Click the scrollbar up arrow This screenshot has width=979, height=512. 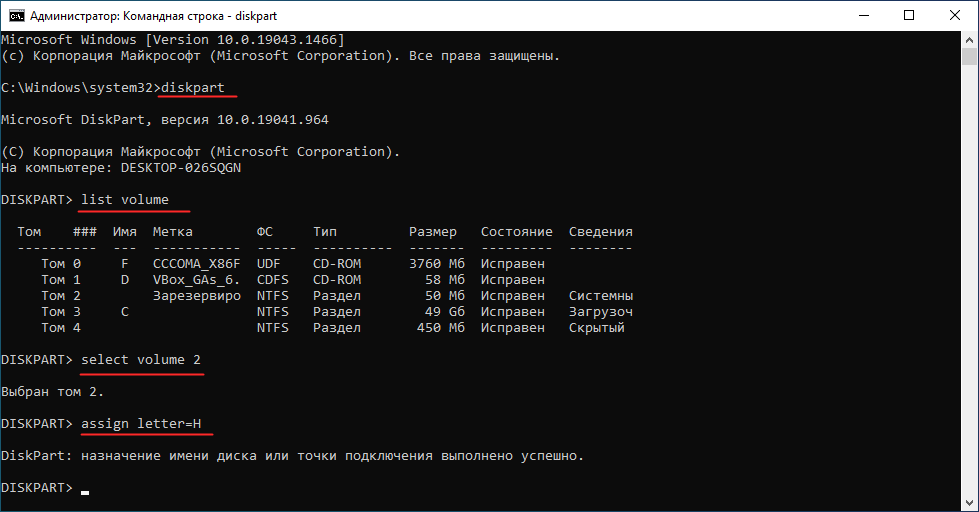(x=969, y=39)
